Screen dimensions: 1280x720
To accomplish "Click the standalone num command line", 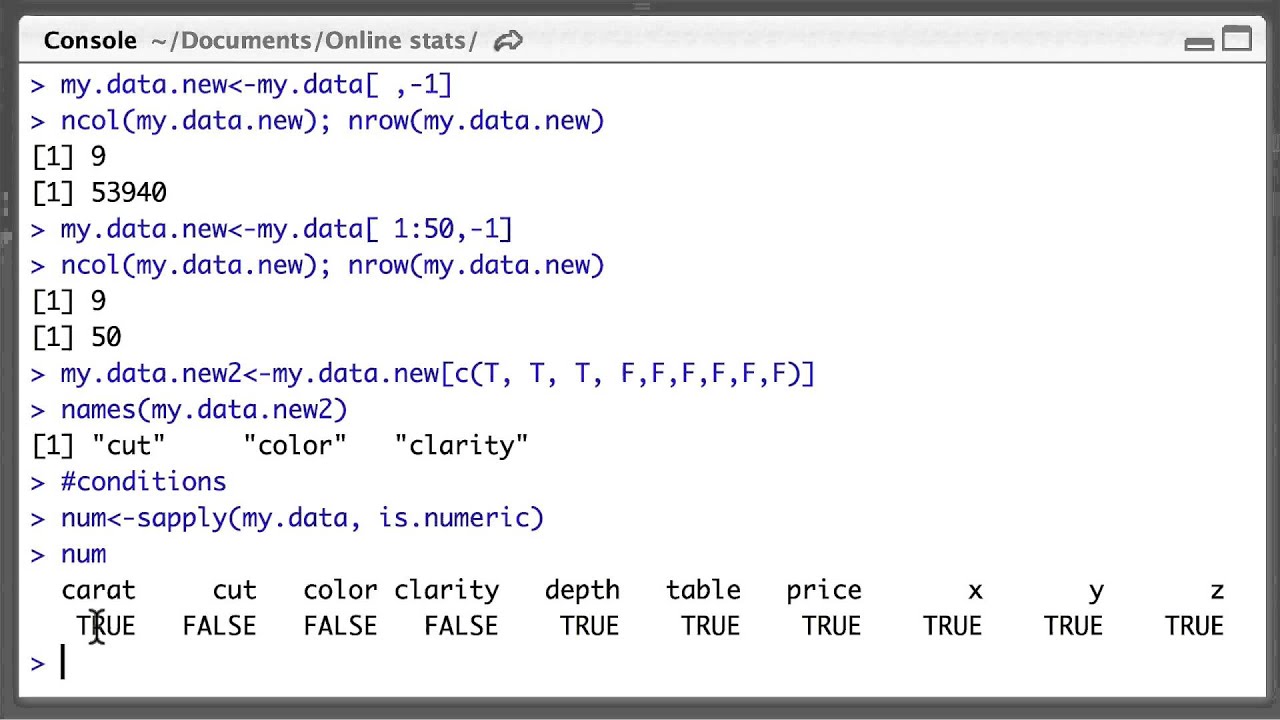I will click(x=83, y=553).
